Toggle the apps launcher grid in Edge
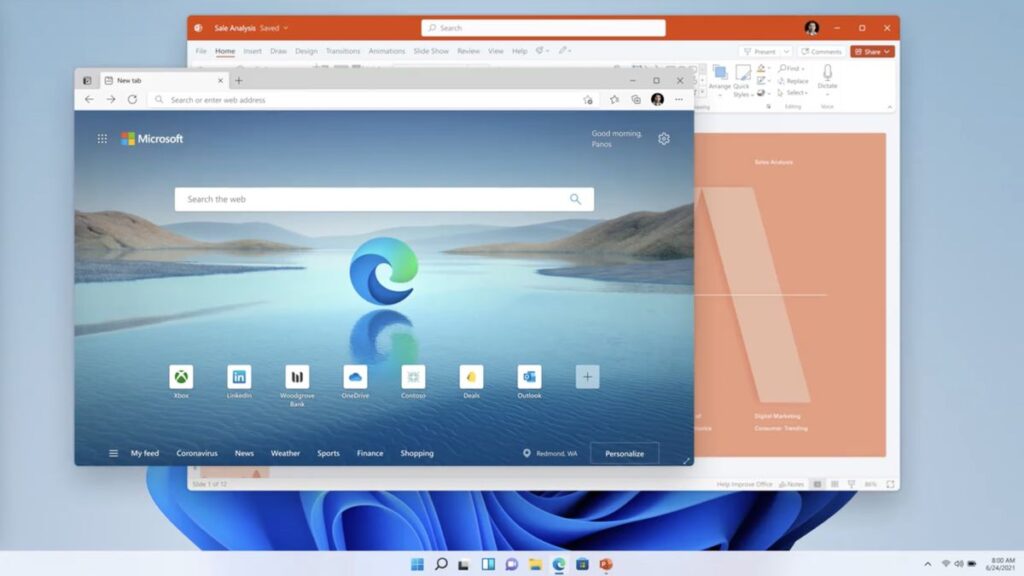The height and width of the screenshot is (576, 1024). click(101, 138)
